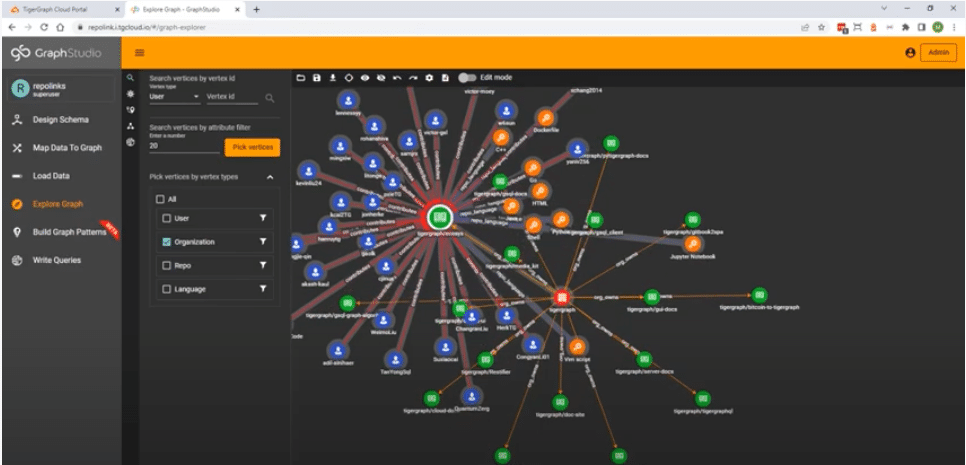
Task: Click the Jupyter Notebook language node
Action: click(693, 244)
